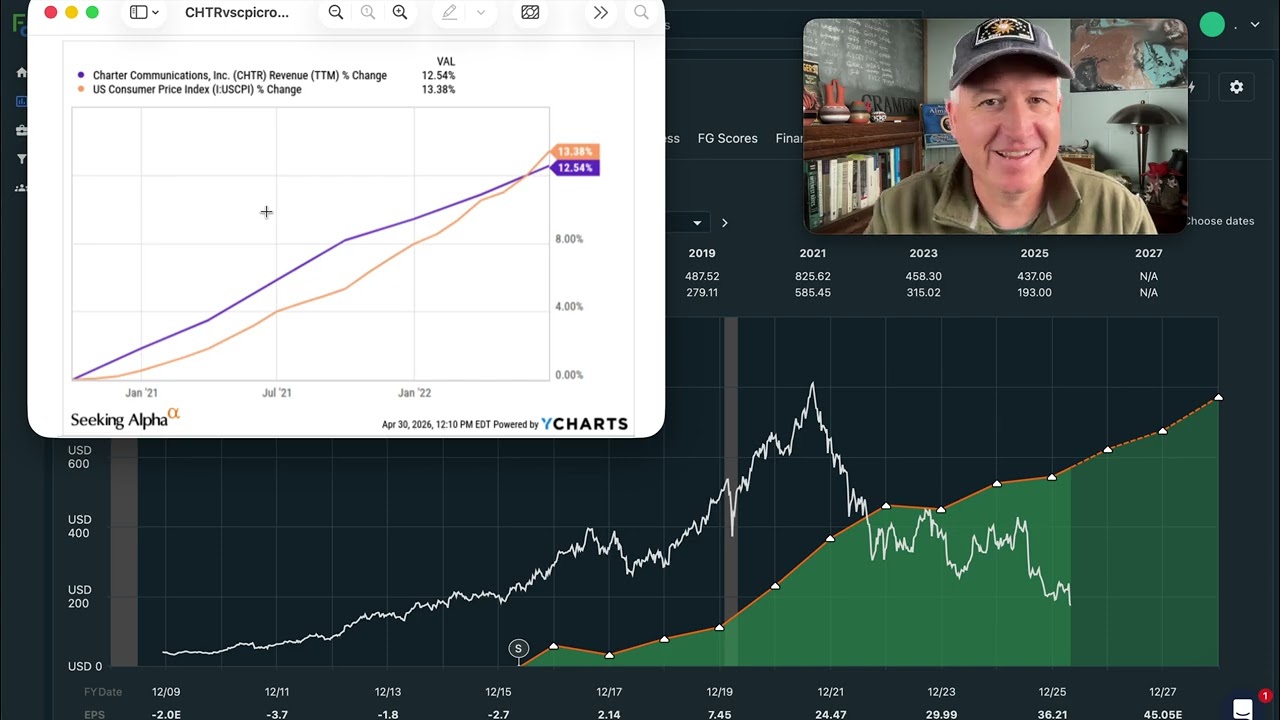Image resolution: width=1280 pixels, height=720 pixels.
Task: Open users icon in FAST Graphs sidebar
Action: click(x=21, y=188)
